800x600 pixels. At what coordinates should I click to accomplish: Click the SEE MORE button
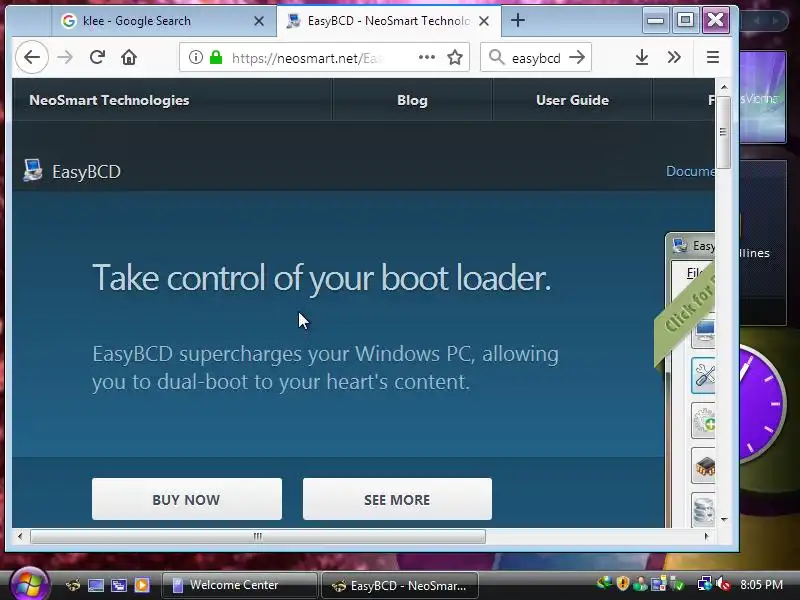pos(397,499)
